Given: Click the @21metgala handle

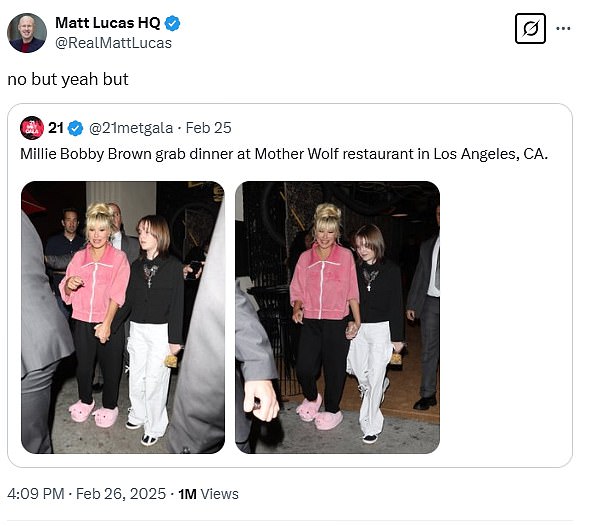Looking at the screenshot, I should [131, 128].
